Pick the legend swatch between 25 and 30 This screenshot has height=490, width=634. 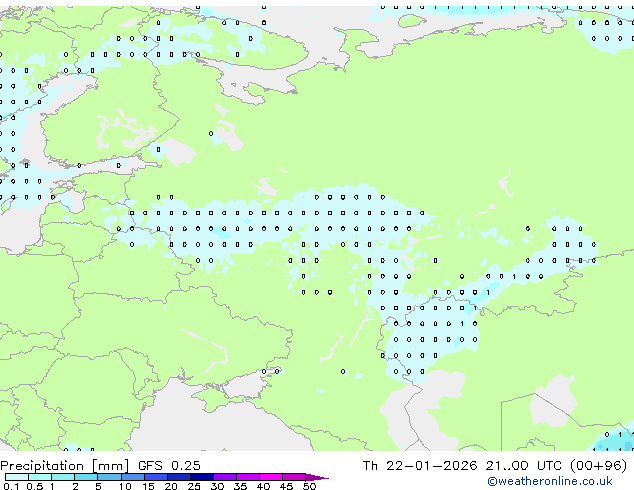(201, 477)
